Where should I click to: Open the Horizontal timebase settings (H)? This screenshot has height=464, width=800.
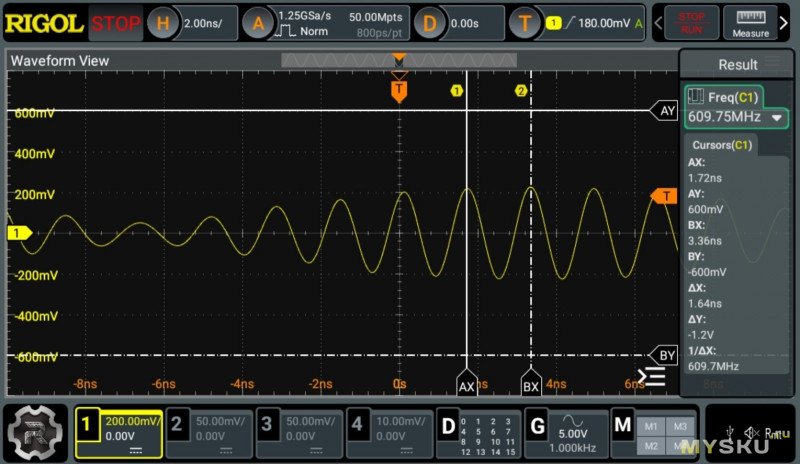tap(166, 23)
